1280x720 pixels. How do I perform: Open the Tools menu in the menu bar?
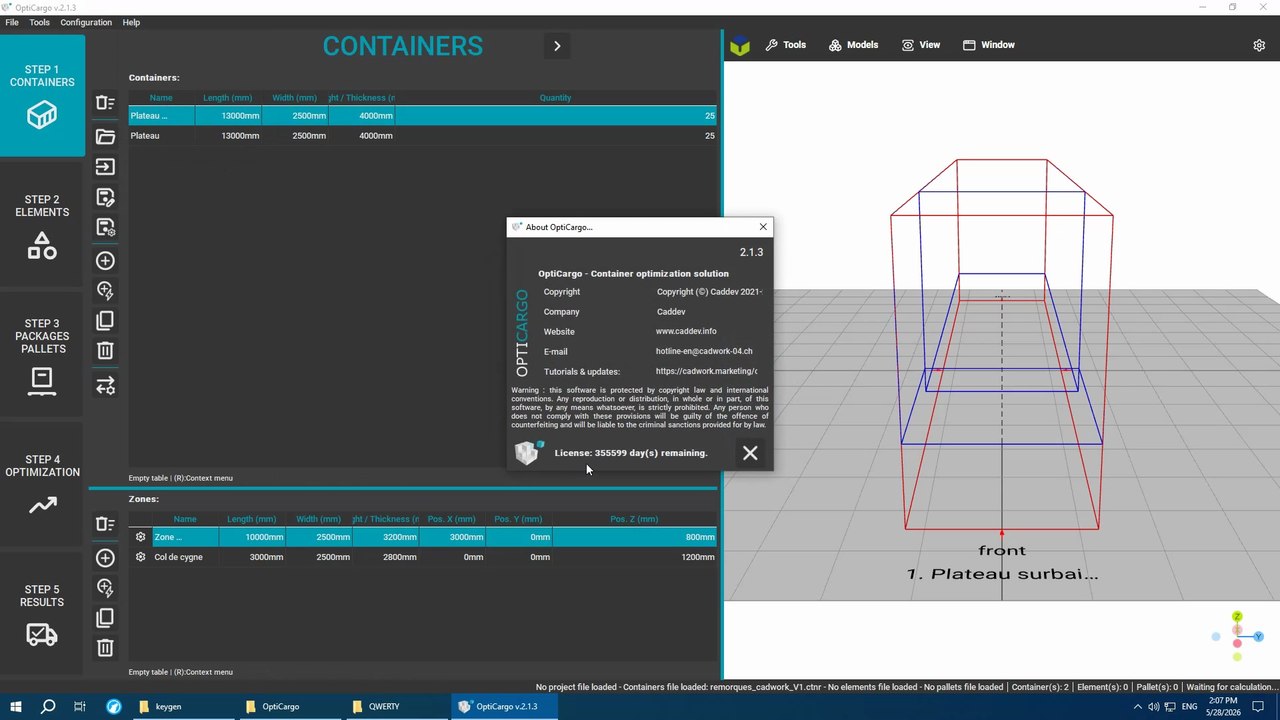[40, 22]
